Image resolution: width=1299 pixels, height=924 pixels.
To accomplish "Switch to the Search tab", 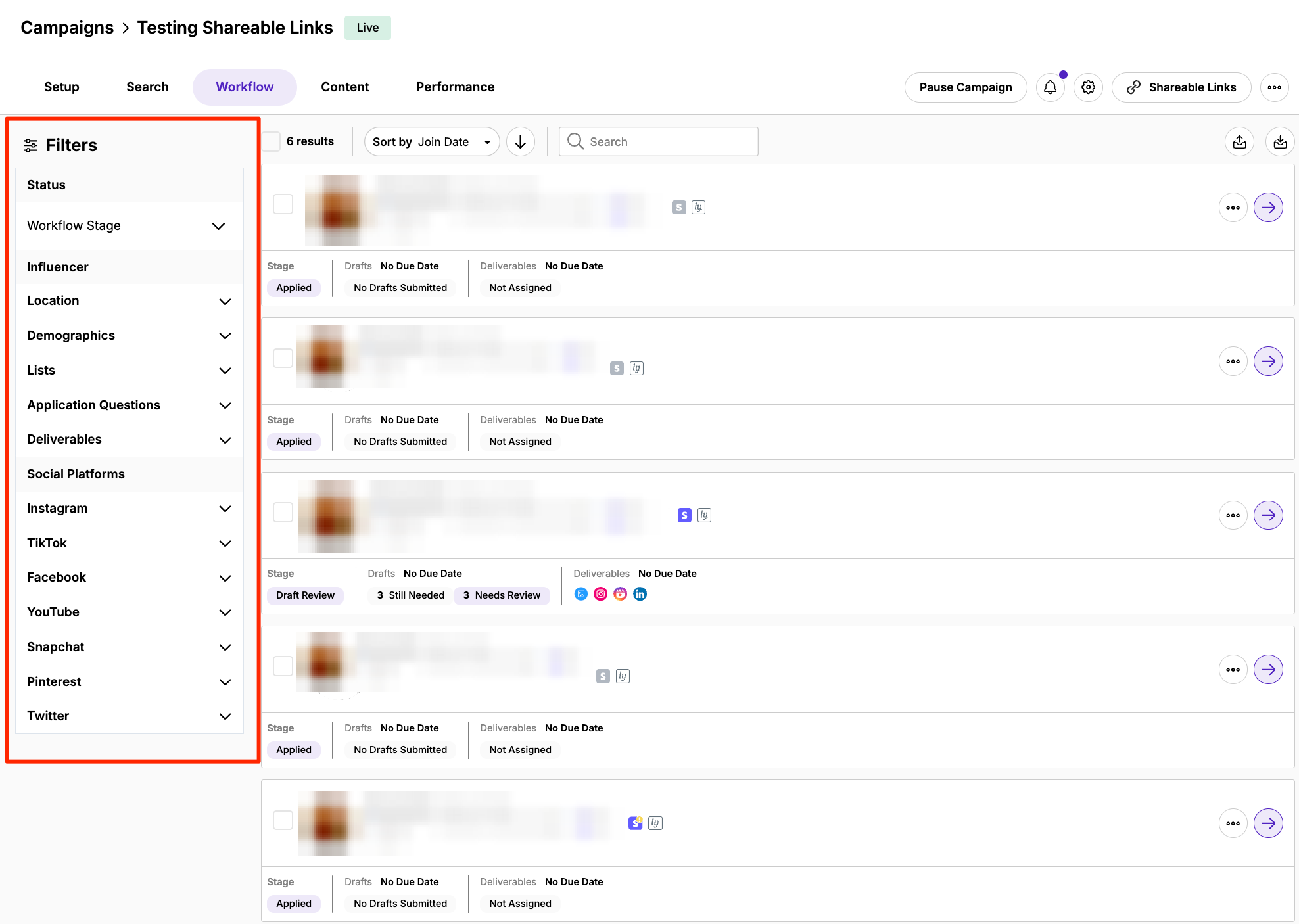I will coord(147,87).
